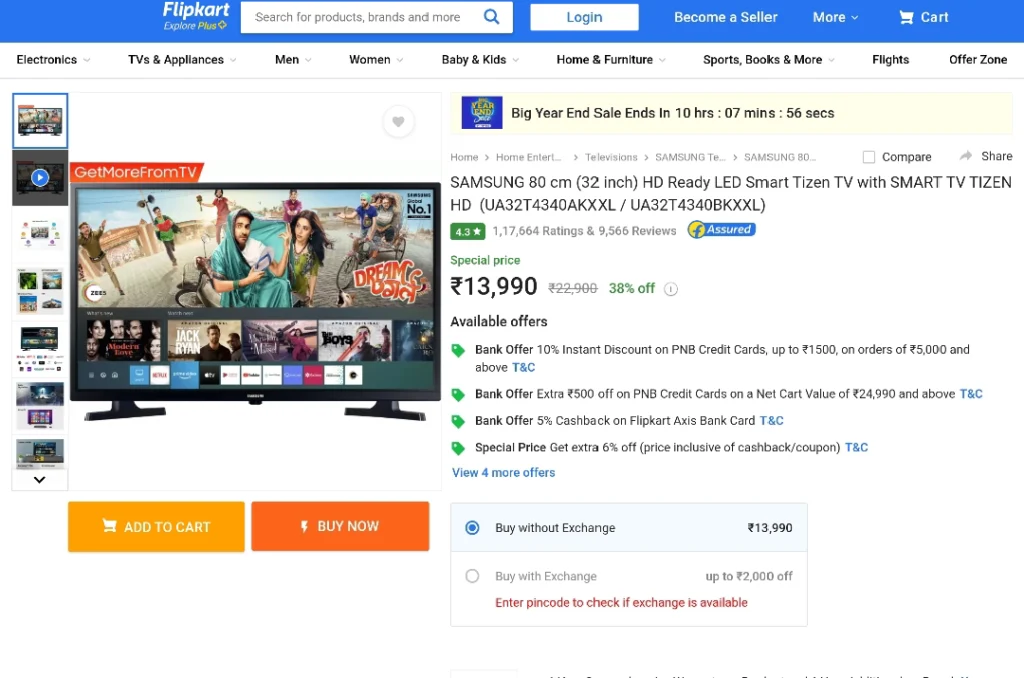1024x678 pixels.
Task: Click the Big Year End Sale badge
Action: coord(482,112)
